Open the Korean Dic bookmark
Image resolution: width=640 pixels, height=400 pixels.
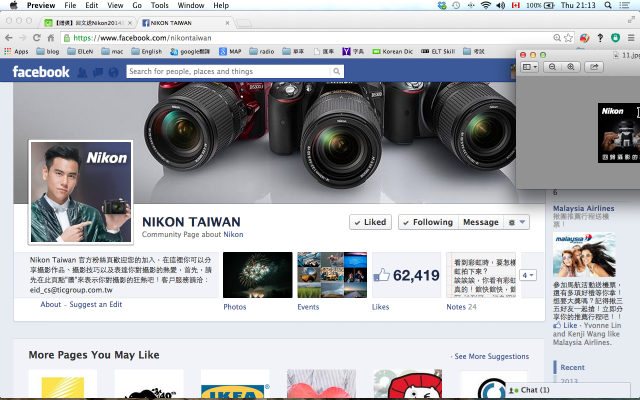(x=393, y=51)
